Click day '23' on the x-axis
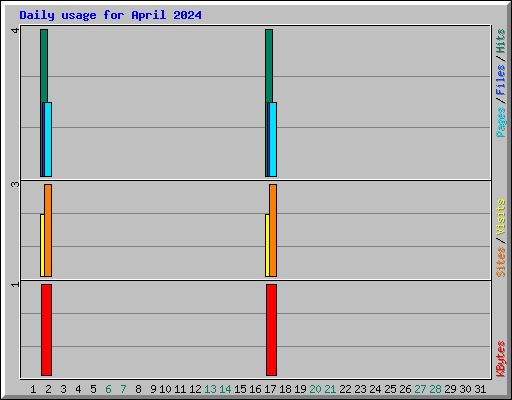The image size is (512, 400). point(360,389)
